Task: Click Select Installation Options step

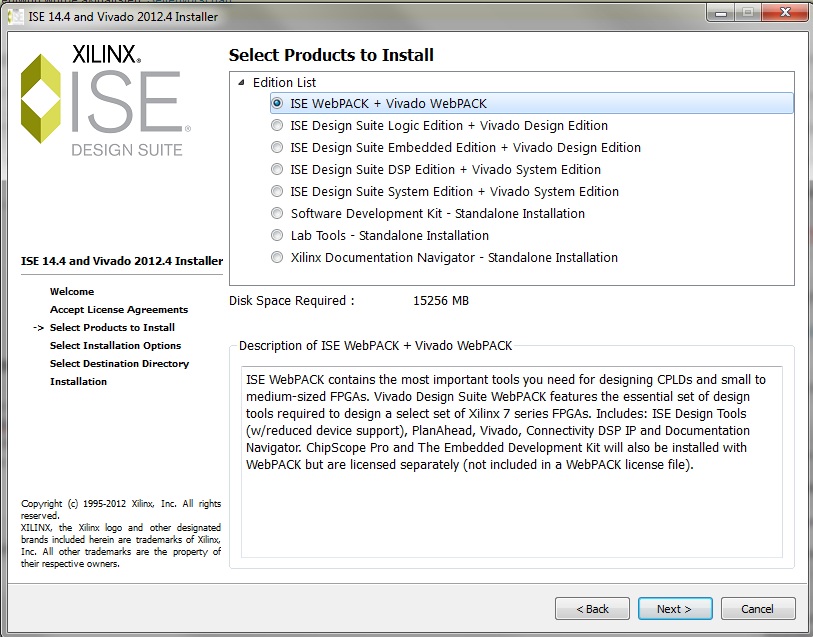Action: (x=115, y=346)
